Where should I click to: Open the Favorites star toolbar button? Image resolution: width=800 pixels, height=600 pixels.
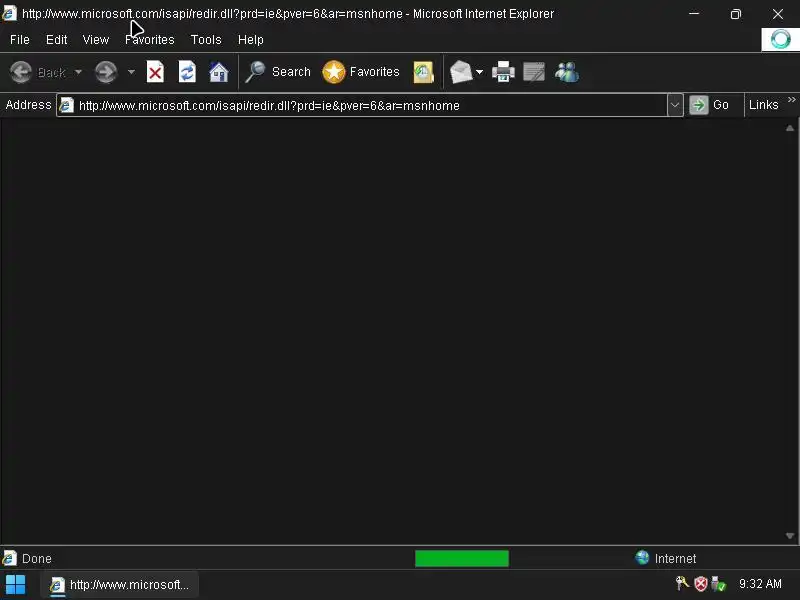coord(361,72)
